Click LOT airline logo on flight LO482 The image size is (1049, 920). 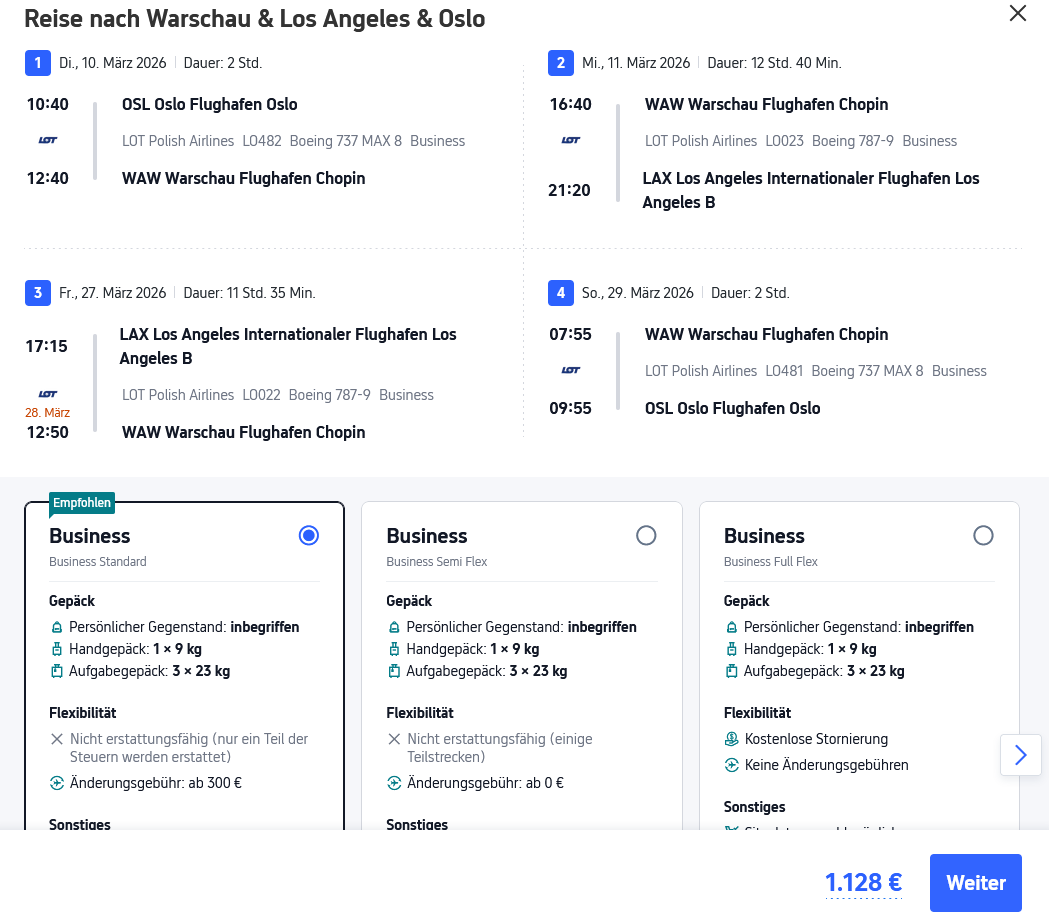pos(48,141)
